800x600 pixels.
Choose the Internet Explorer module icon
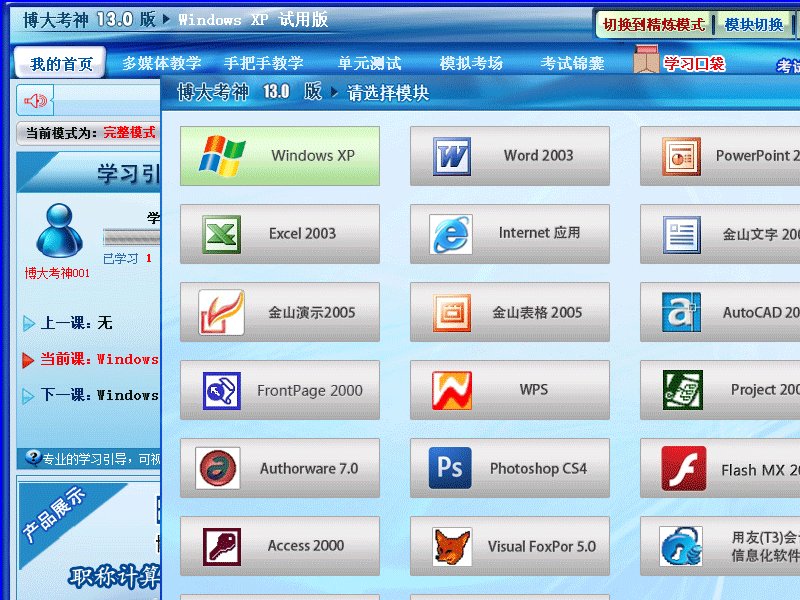451,234
